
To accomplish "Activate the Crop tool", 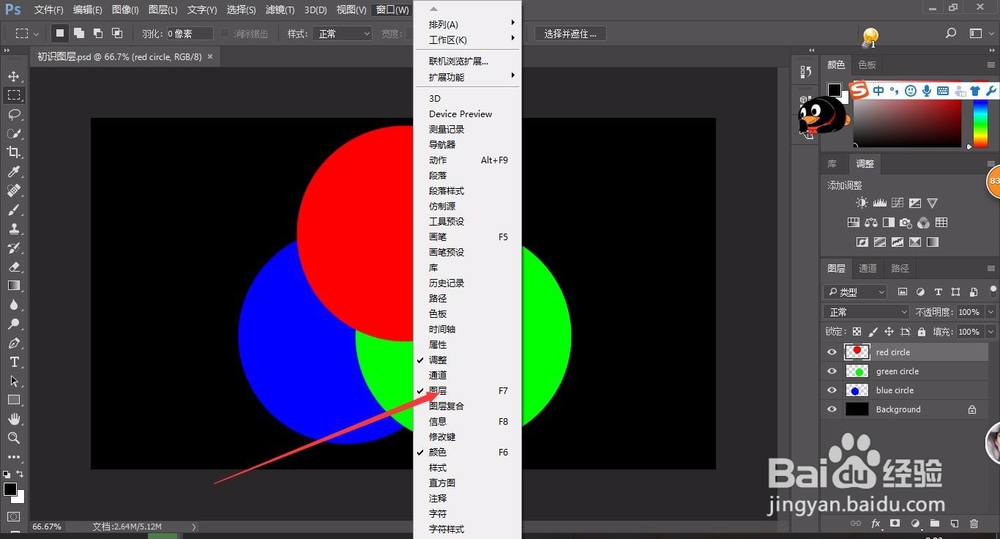I will [x=13, y=152].
